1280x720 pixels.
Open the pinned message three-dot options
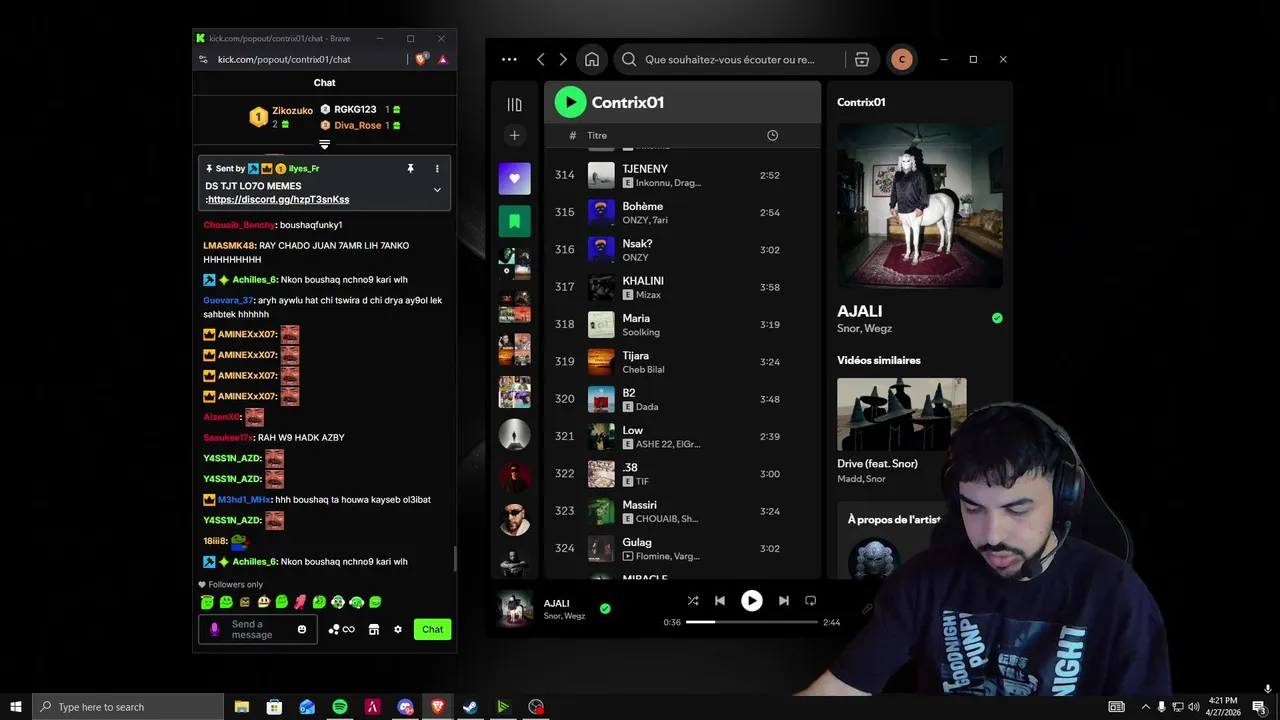437,169
